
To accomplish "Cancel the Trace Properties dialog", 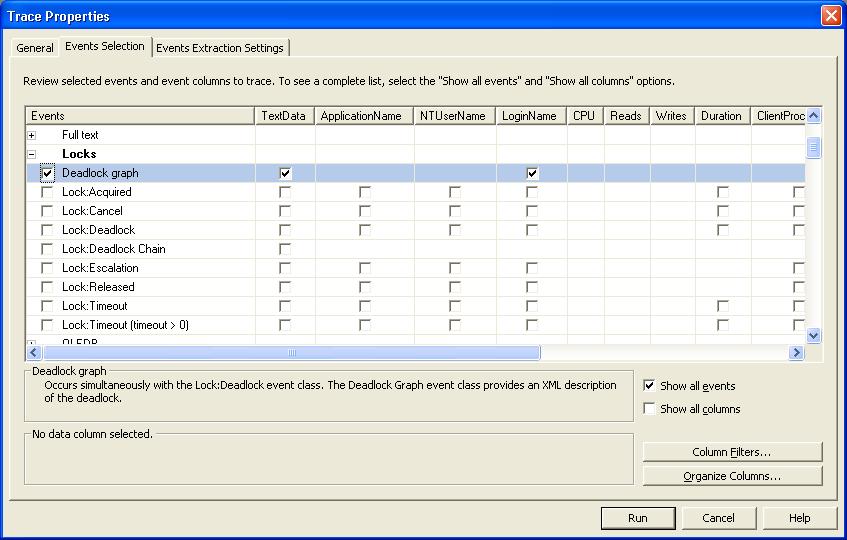I will pyautogui.click(x=718, y=518).
